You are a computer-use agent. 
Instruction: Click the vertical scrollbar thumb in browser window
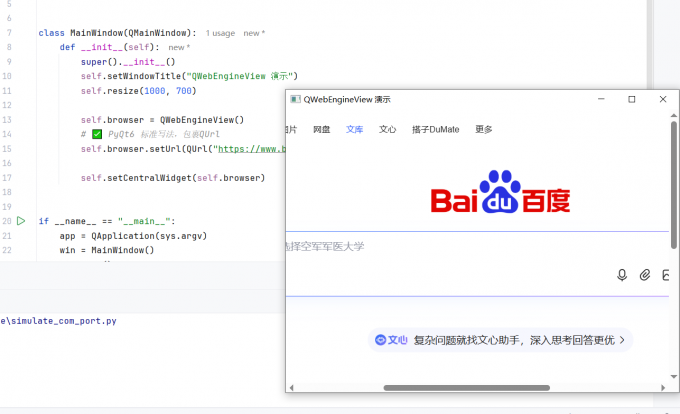pos(673,185)
